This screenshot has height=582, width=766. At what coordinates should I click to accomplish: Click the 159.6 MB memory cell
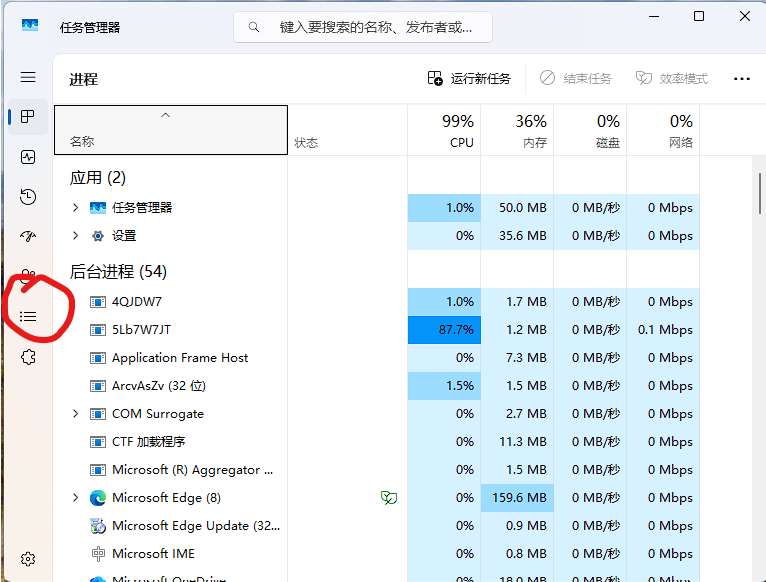point(517,498)
